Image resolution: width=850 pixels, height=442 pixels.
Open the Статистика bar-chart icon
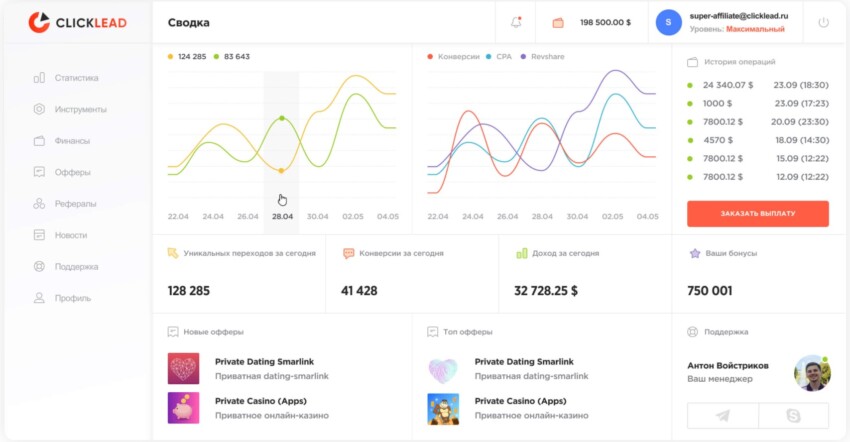[39, 78]
